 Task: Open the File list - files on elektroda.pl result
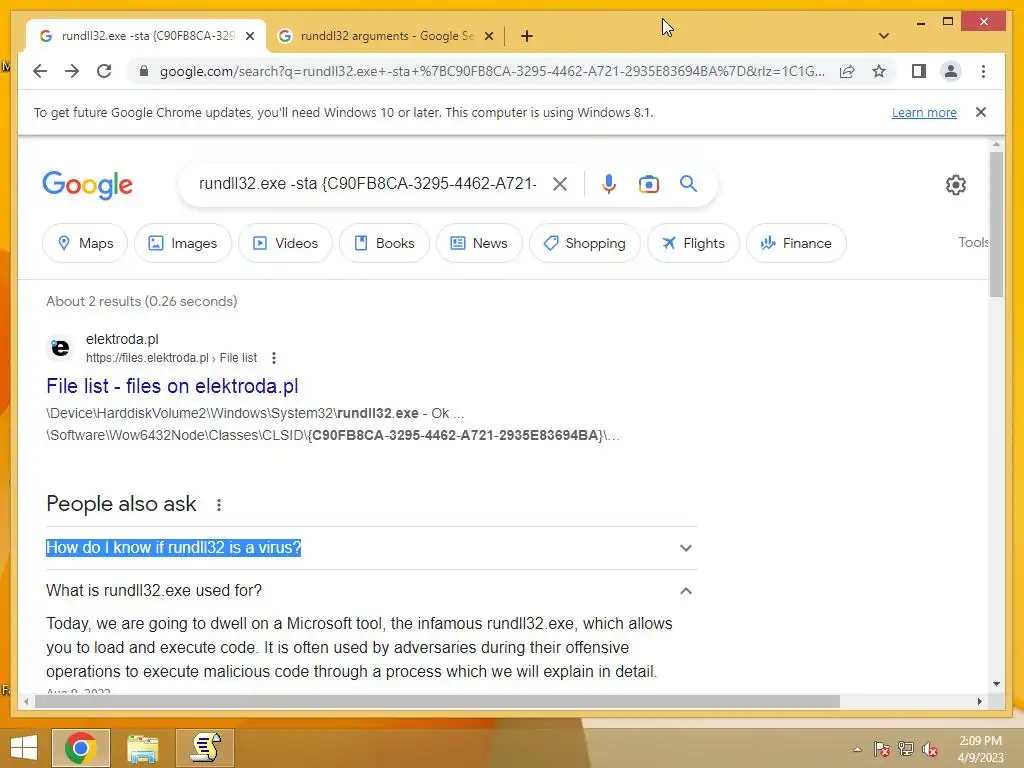pyautogui.click(x=172, y=386)
